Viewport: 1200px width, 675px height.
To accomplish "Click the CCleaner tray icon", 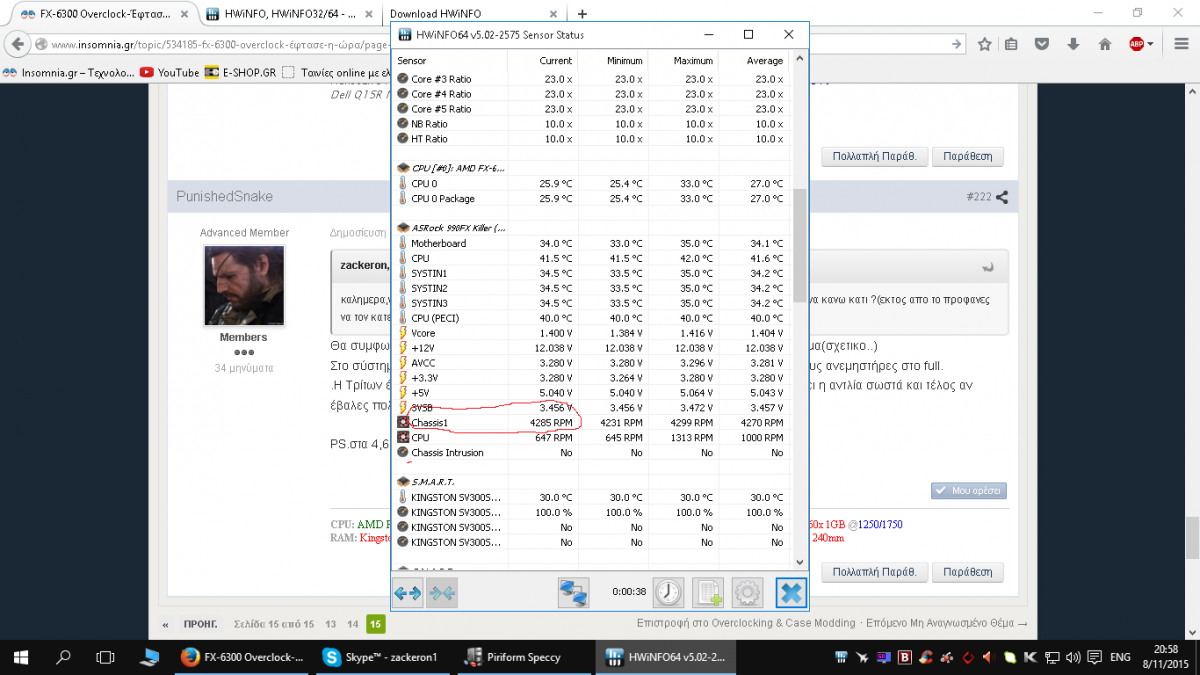I will (927, 657).
